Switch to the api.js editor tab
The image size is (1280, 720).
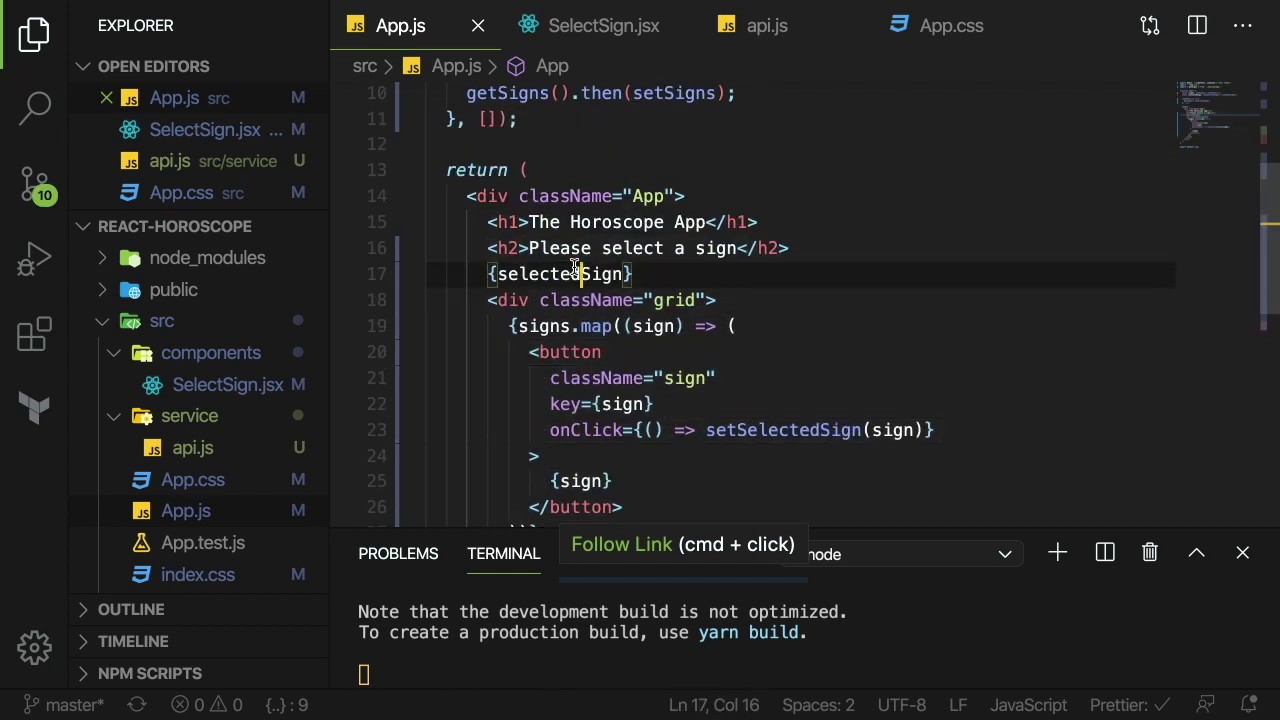[x=767, y=26]
